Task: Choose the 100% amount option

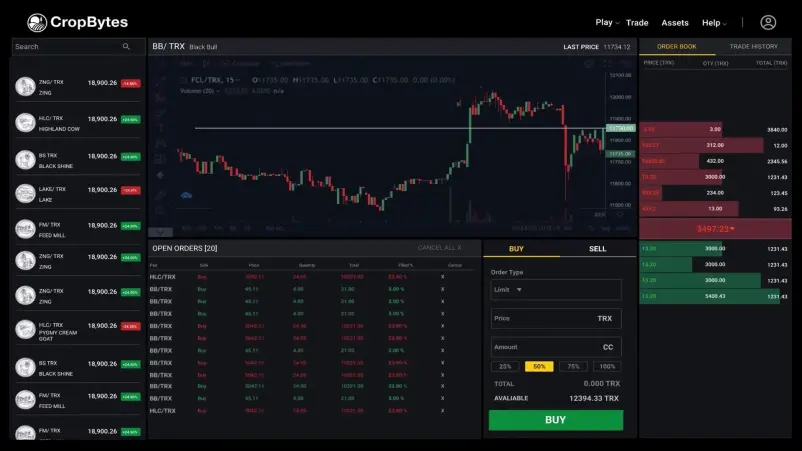Action: [x=607, y=366]
